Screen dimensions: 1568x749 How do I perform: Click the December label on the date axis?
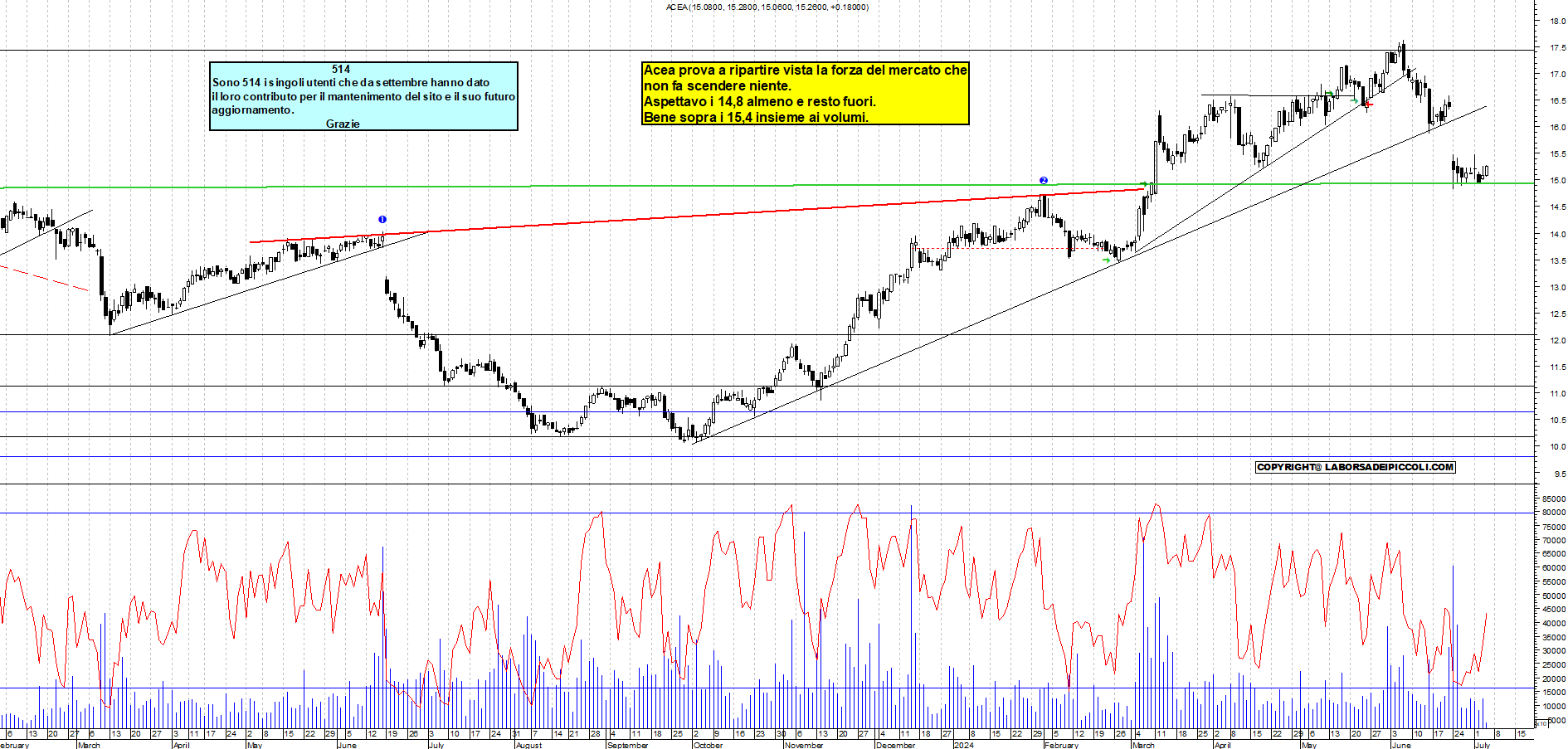[x=896, y=745]
